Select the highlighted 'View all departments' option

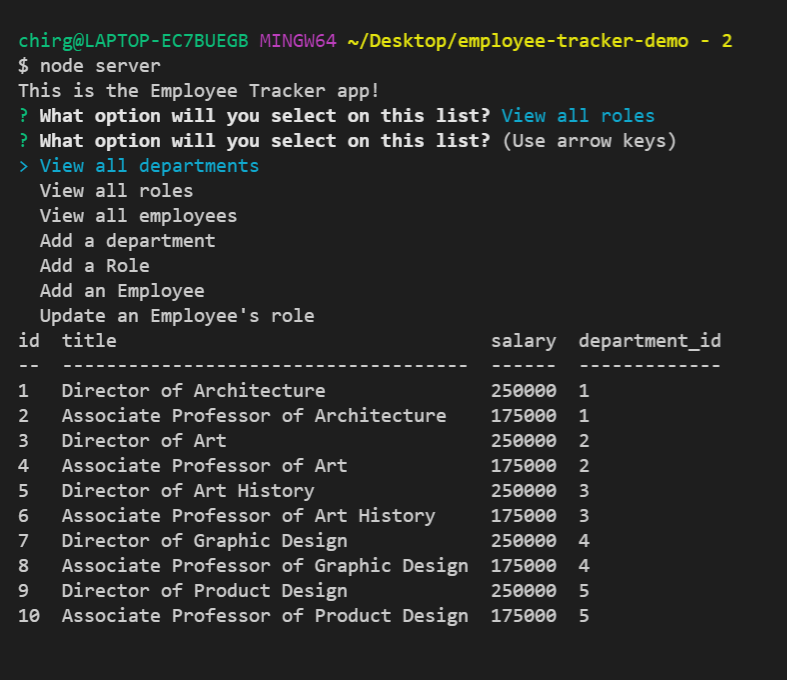pyautogui.click(x=149, y=166)
